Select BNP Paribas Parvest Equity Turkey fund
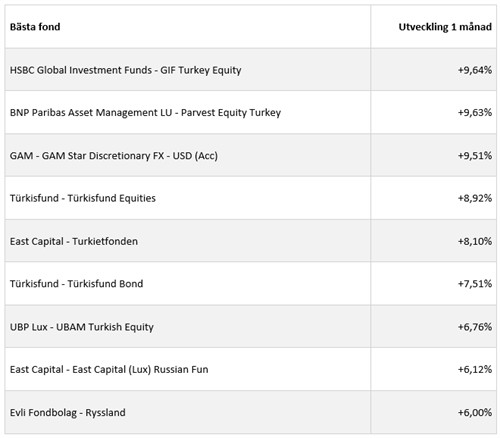 [x=145, y=113]
